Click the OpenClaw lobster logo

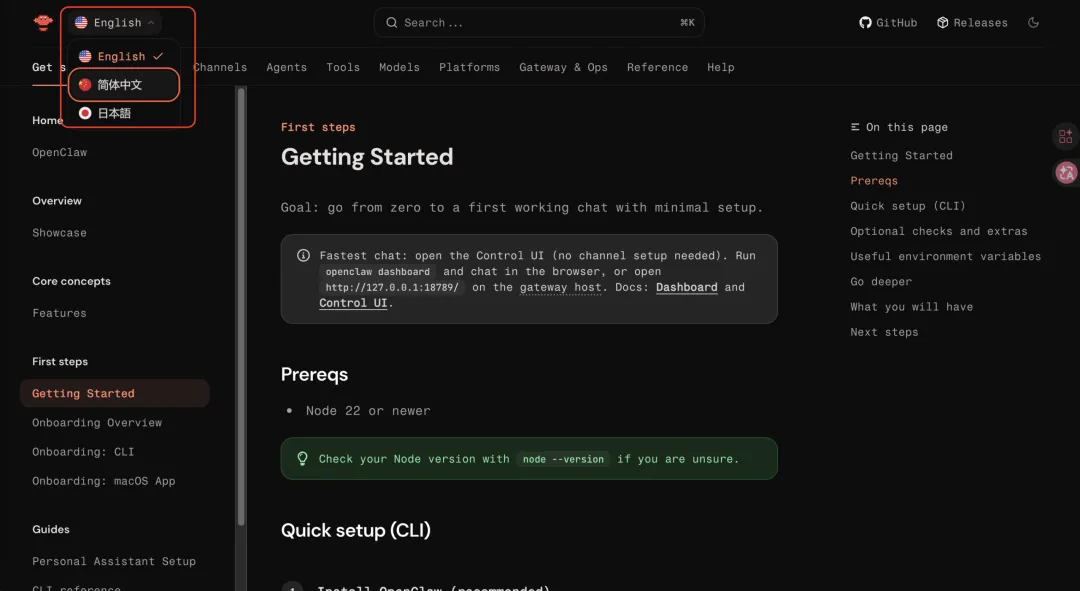43,22
